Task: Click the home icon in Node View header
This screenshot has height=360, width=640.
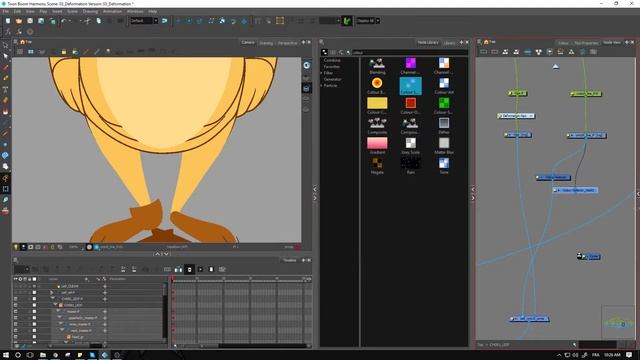Action: coord(486,42)
